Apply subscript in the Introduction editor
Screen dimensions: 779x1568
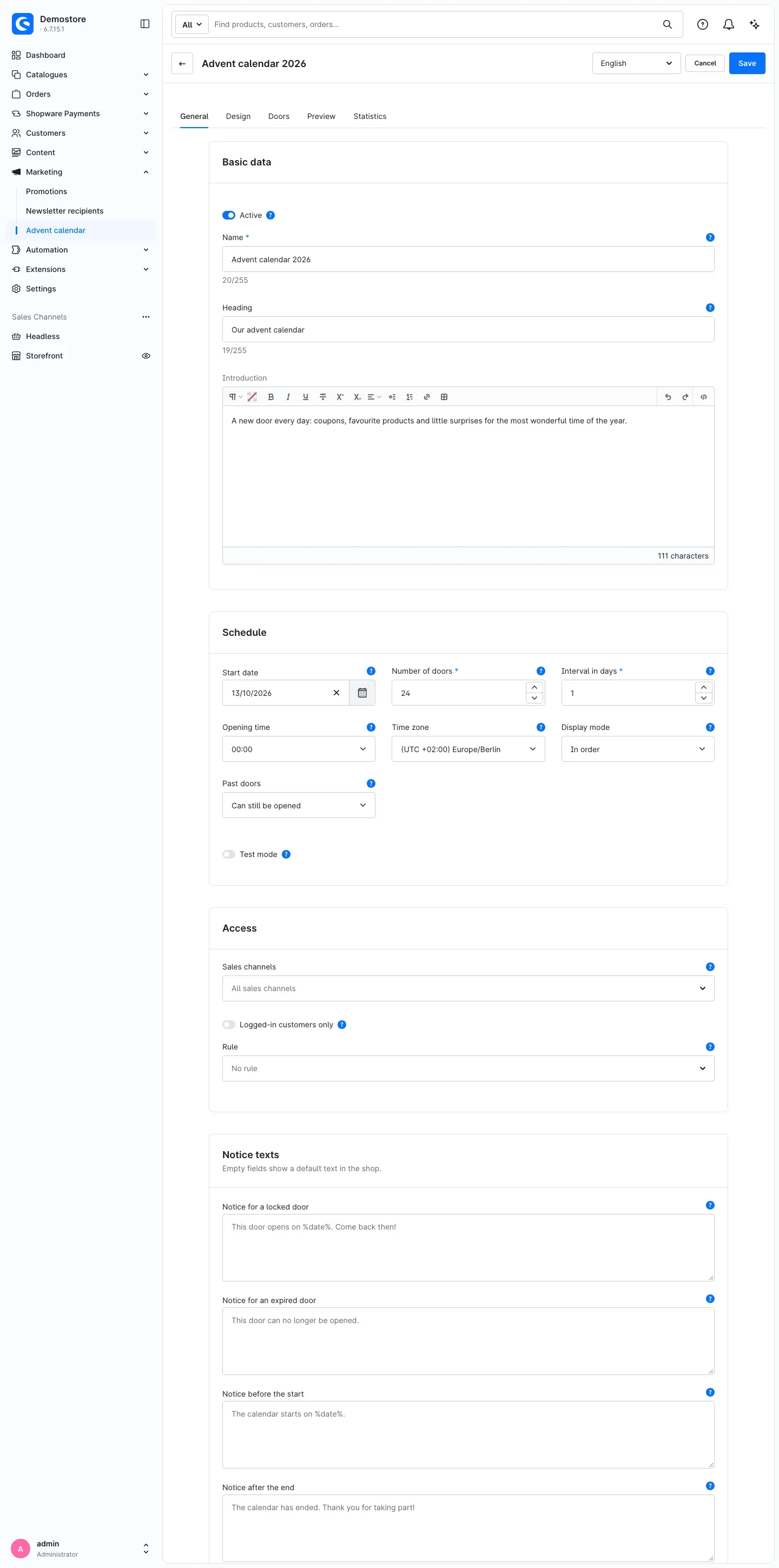pos(357,397)
